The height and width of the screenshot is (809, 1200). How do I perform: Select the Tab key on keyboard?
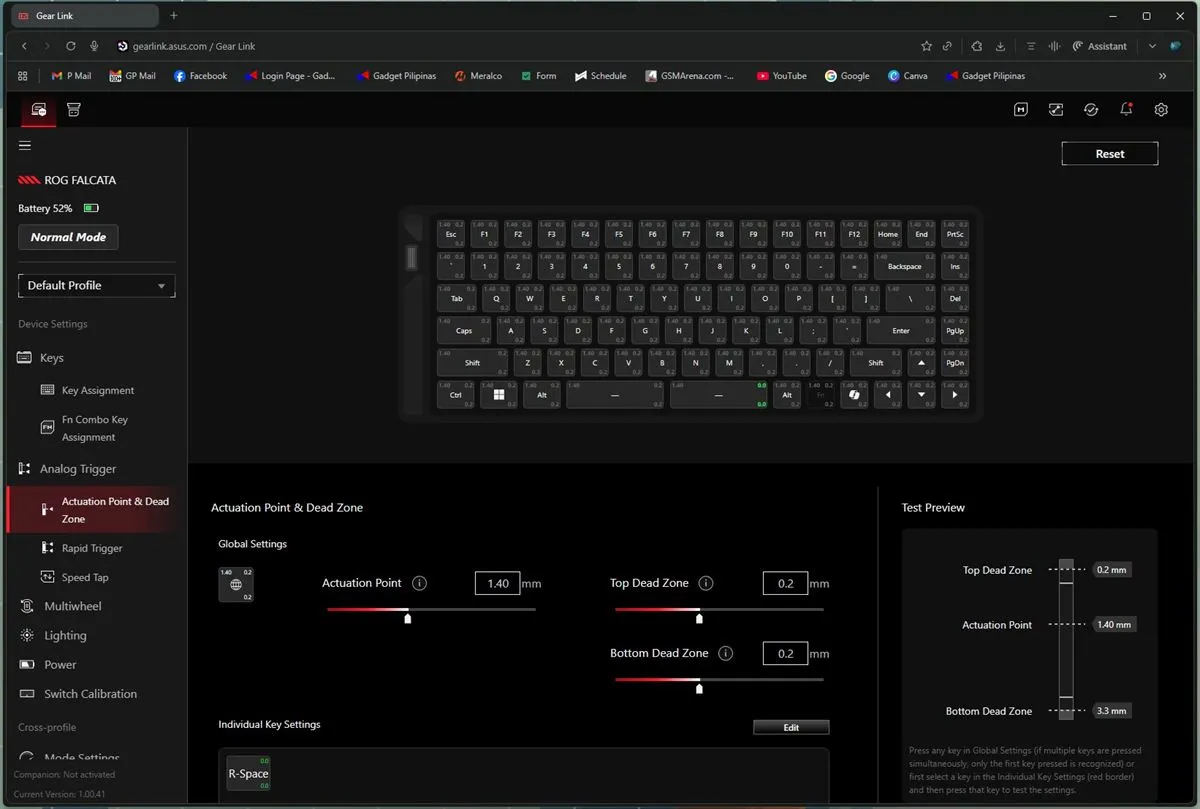tap(457, 298)
